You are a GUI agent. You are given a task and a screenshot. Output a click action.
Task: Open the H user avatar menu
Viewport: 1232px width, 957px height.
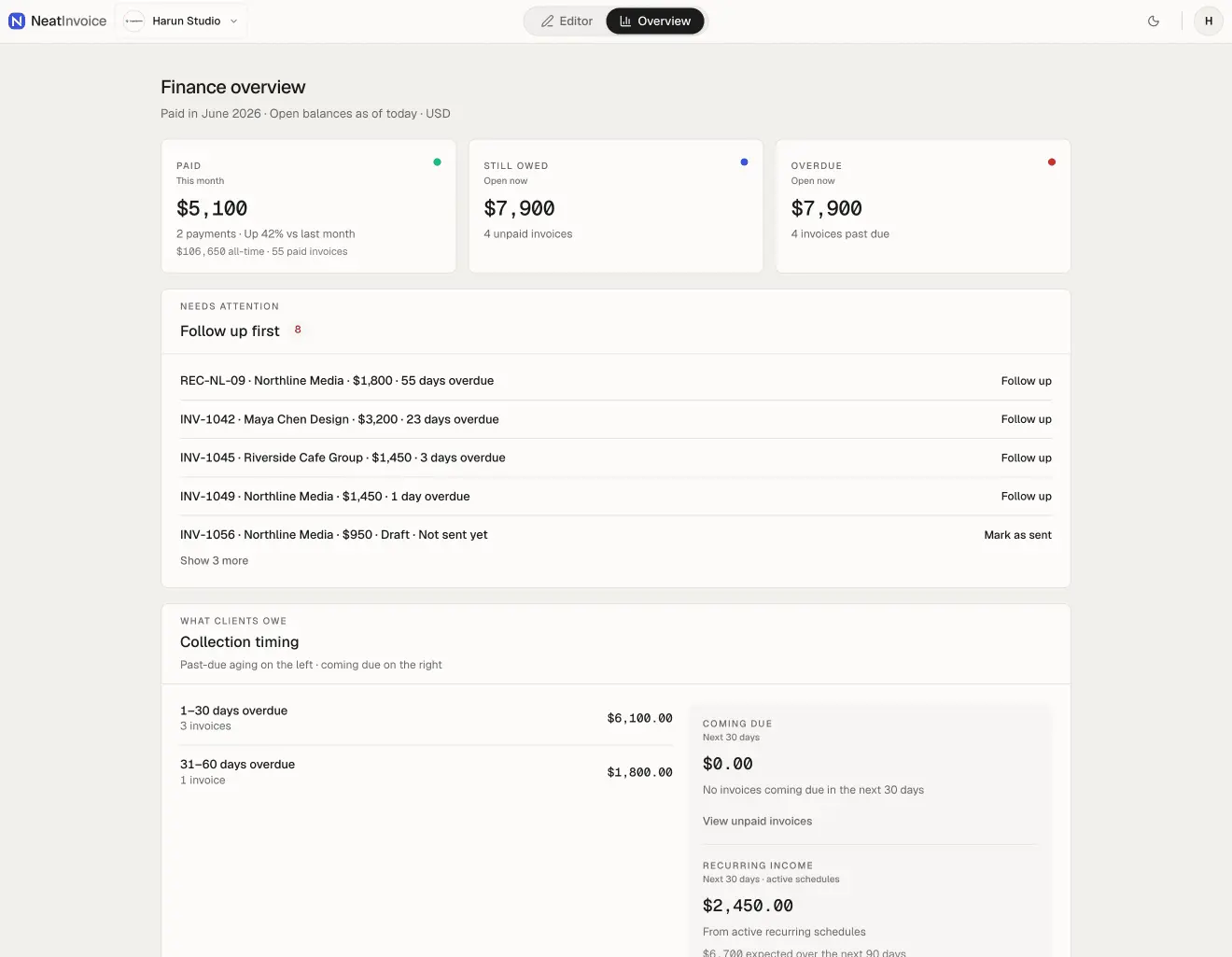click(1209, 21)
